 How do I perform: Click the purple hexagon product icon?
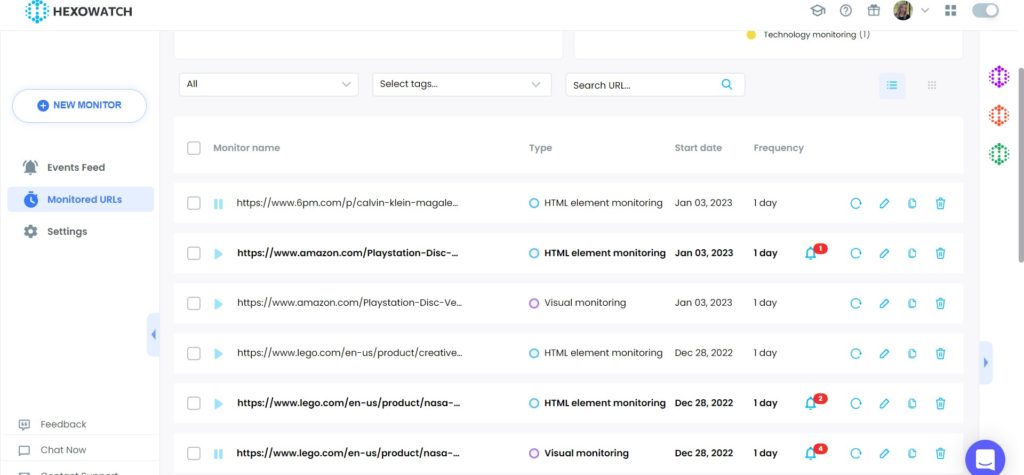999,76
